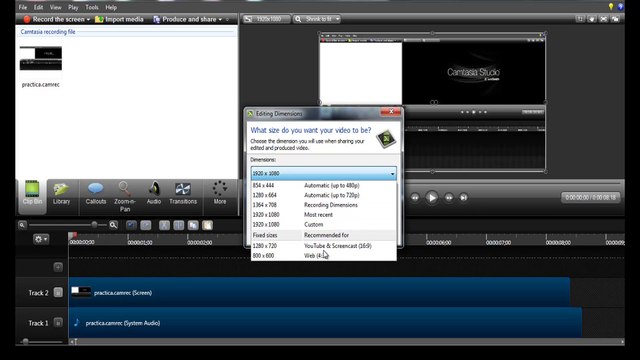The image size is (640, 360).
Task: Open the Play menu
Action: click(73, 7)
